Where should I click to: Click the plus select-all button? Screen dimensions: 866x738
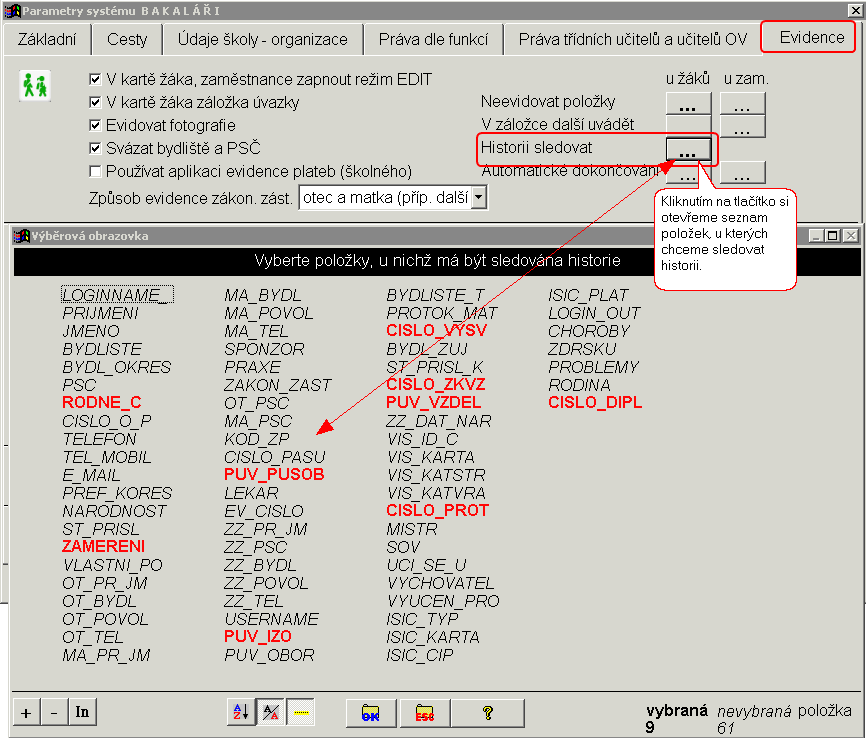(26, 713)
